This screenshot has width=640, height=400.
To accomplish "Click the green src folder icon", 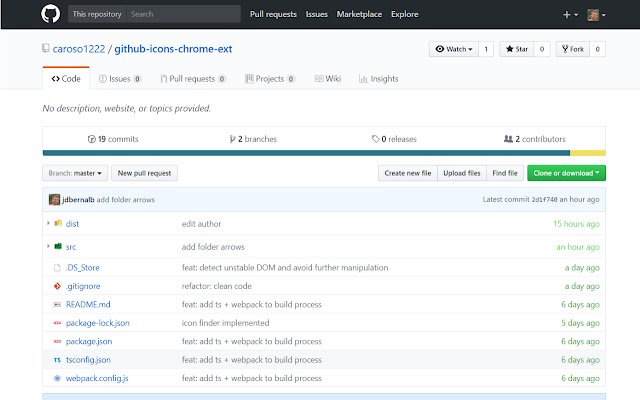I will click(x=58, y=246).
